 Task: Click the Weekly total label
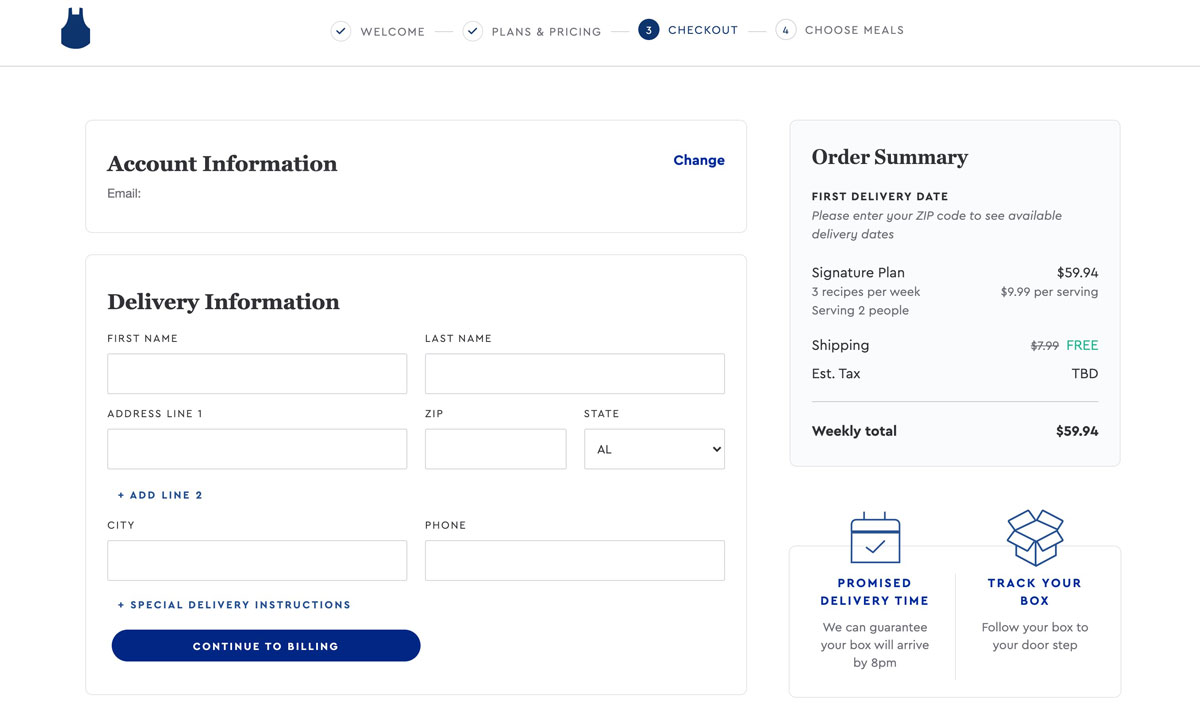854,431
